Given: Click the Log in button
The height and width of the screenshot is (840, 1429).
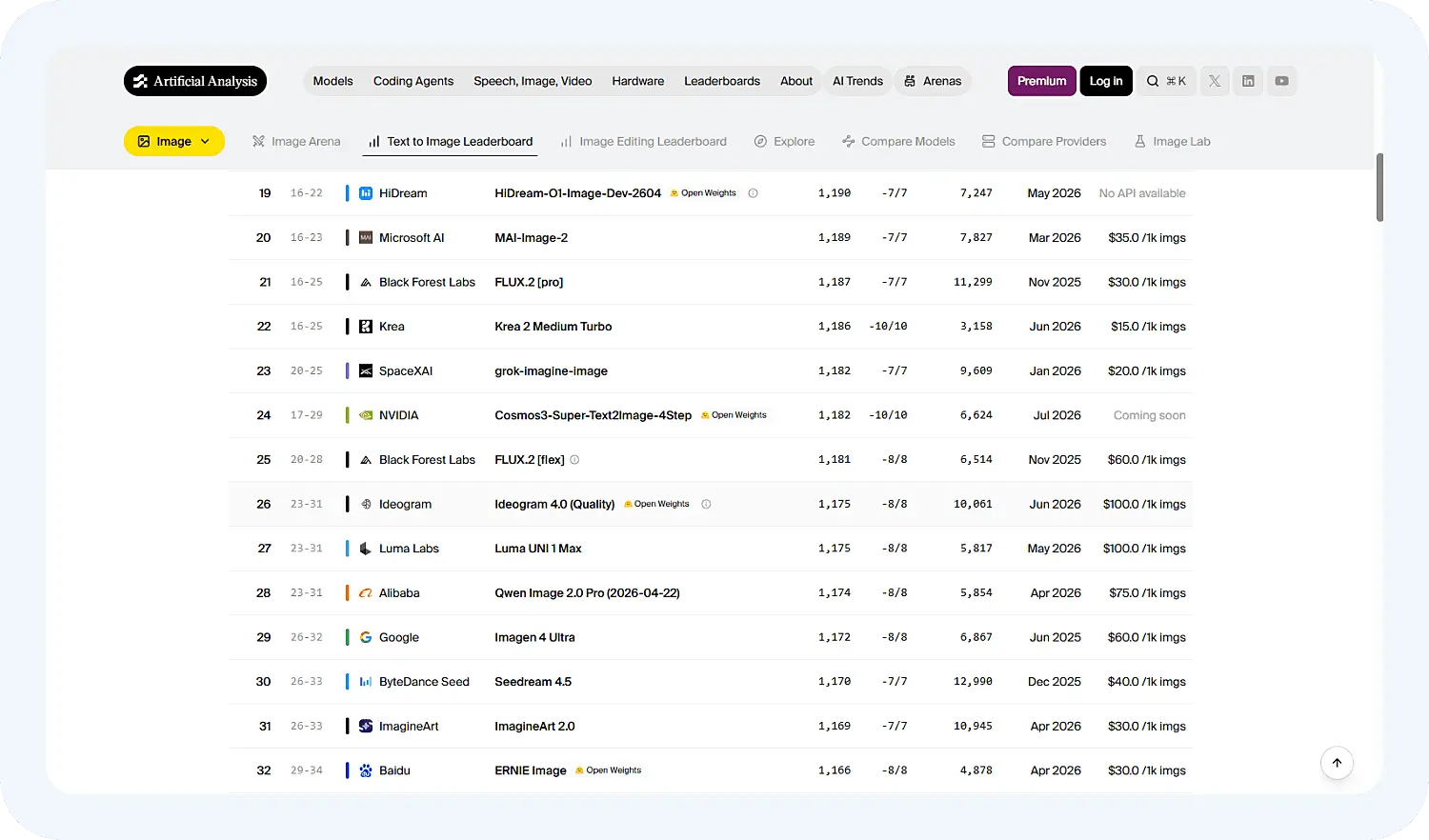Looking at the screenshot, I should (x=1106, y=81).
